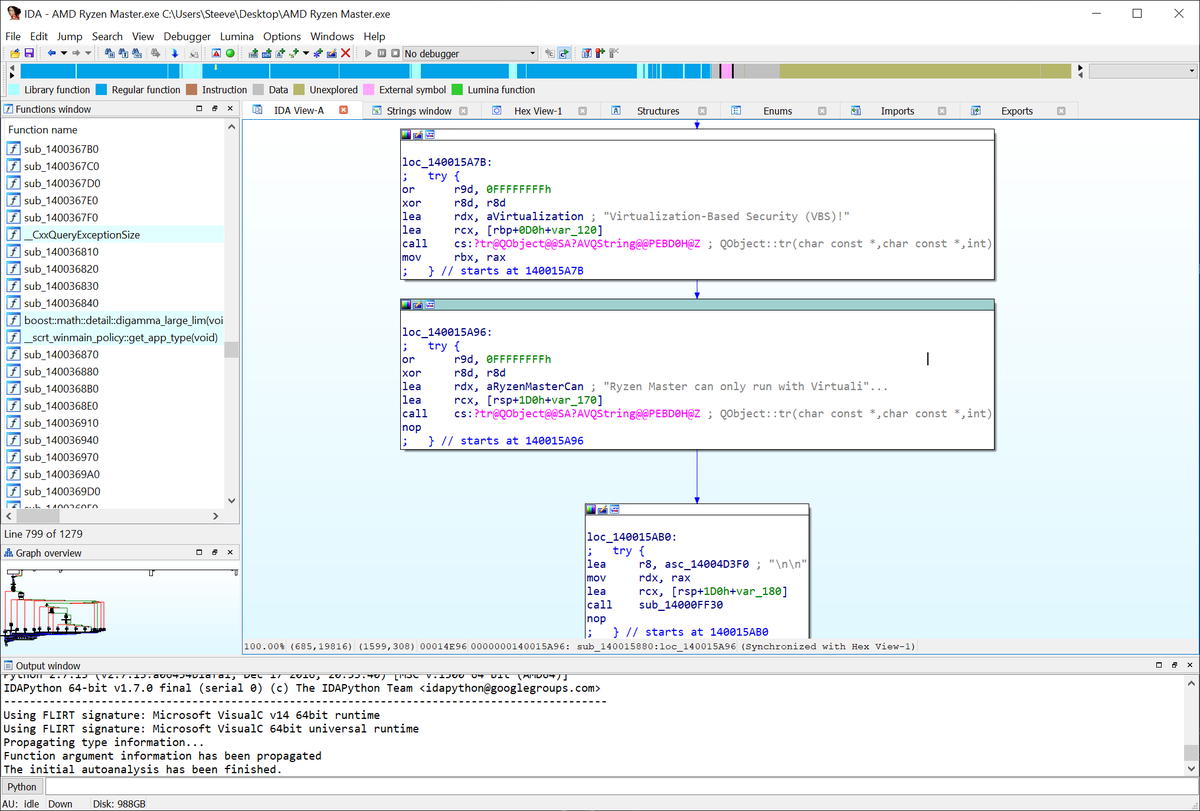Click the Library function color legend swatch

(14, 90)
